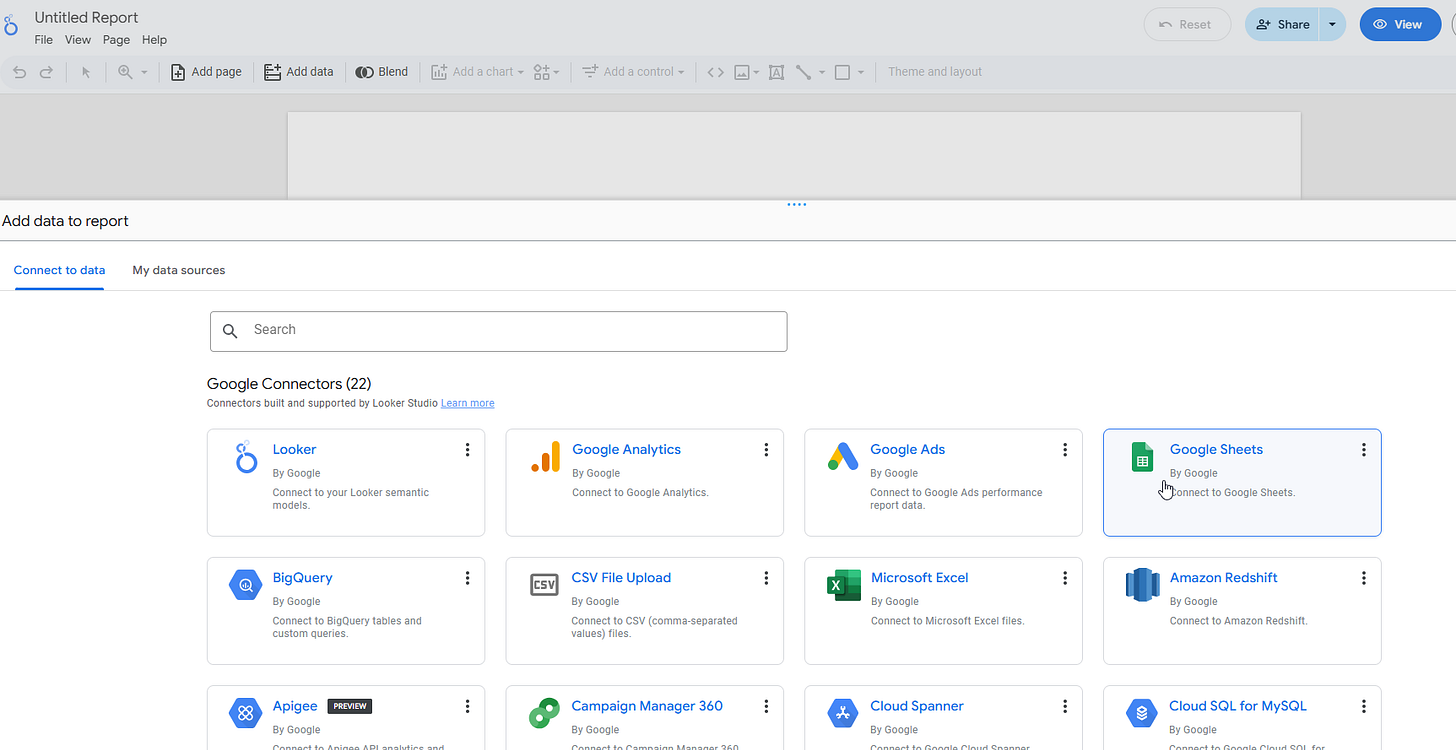Screen dimensions: 1456x750
Task: Click the insert image icon
Action: click(x=742, y=72)
